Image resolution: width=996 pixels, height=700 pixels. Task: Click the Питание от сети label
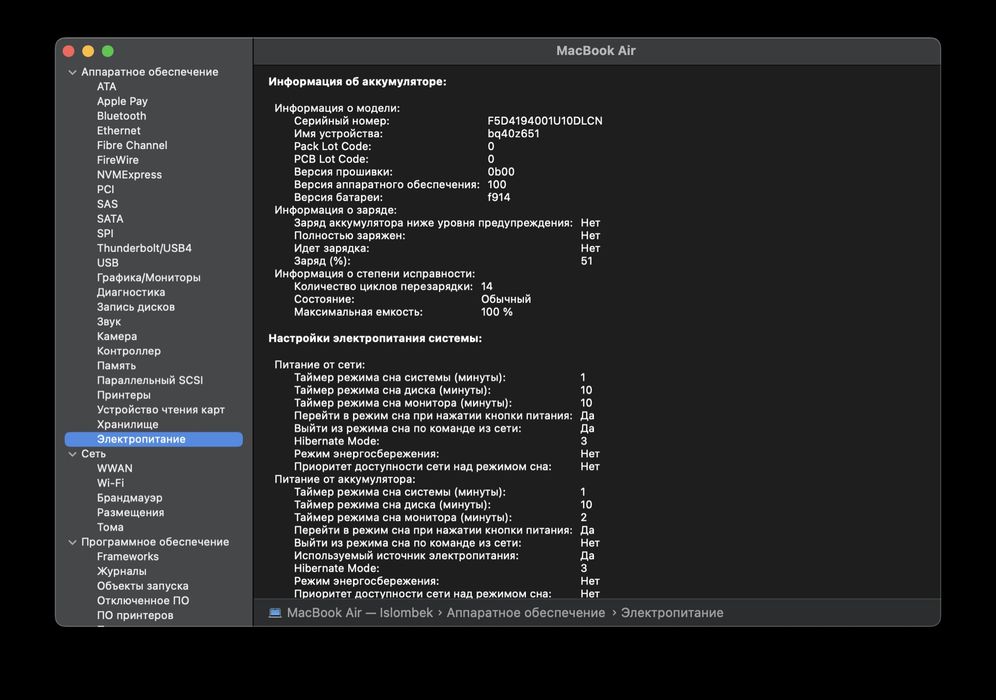pos(320,365)
